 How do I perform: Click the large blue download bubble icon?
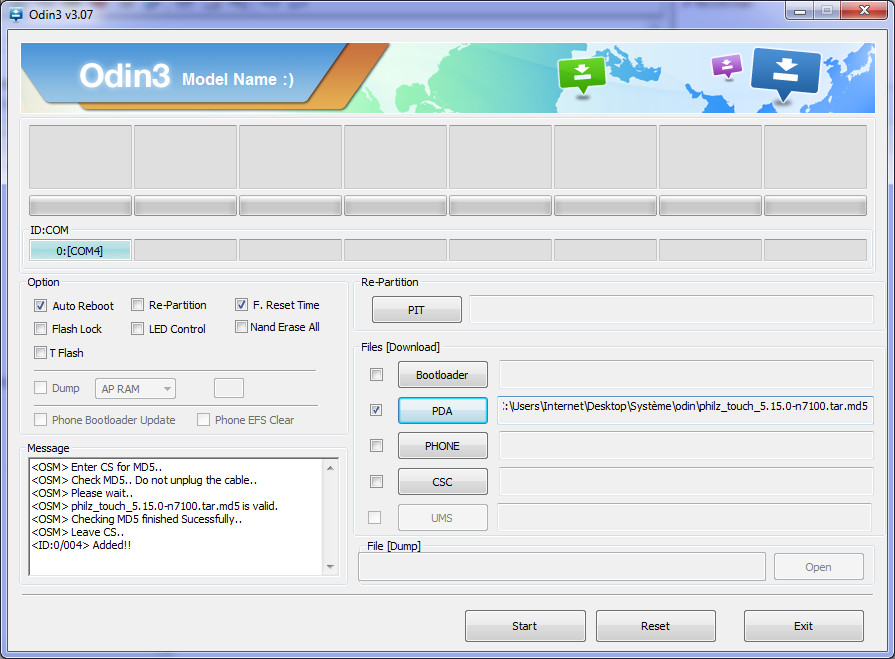click(x=785, y=74)
